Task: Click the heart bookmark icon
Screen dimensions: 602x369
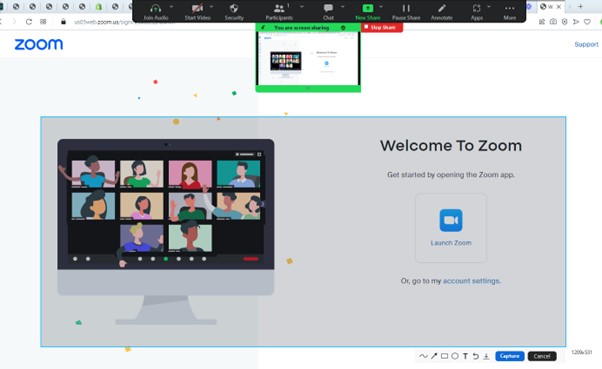Action: point(587,22)
